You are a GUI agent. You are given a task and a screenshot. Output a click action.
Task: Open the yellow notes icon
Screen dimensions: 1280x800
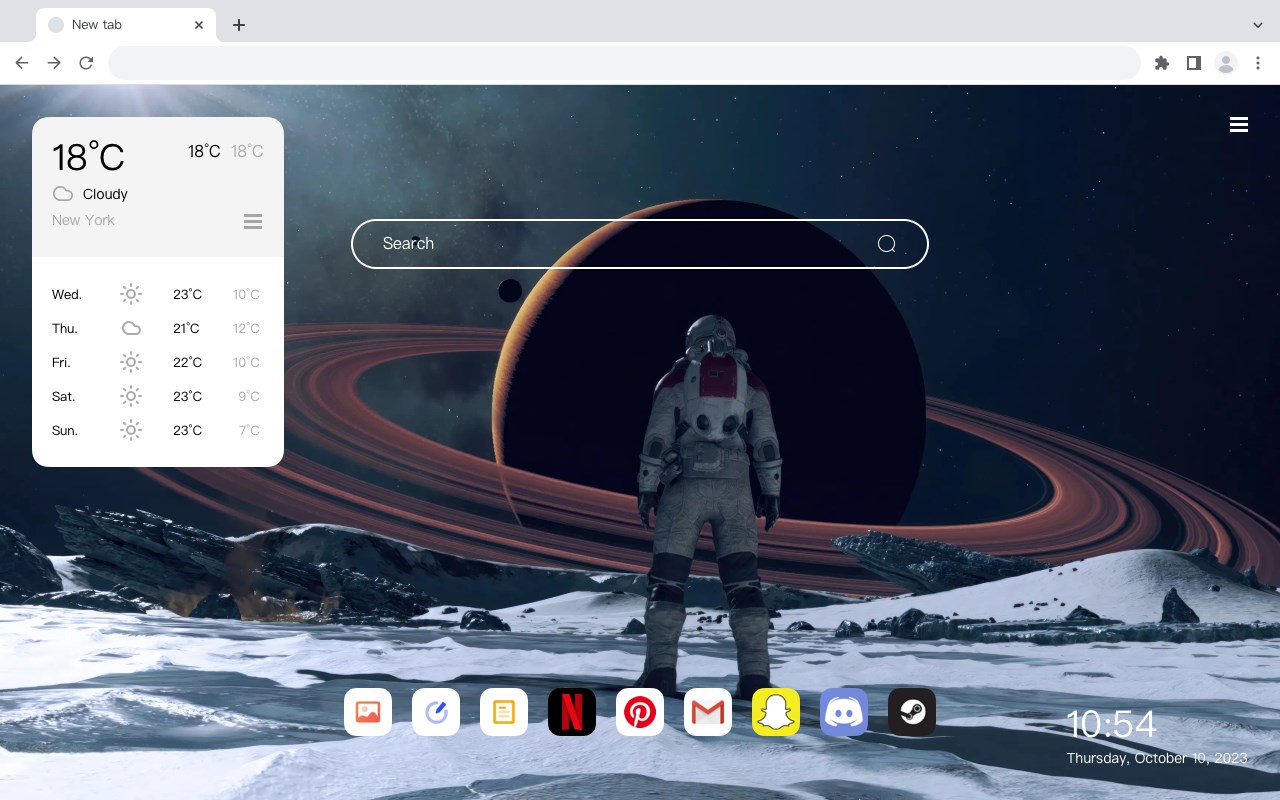pyautogui.click(x=504, y=712)
